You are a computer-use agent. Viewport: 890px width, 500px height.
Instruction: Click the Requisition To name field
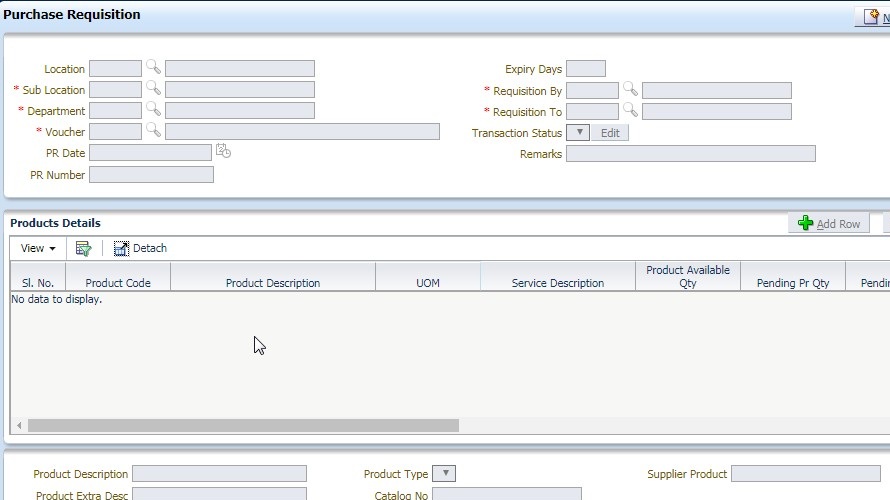coord(717,112)
